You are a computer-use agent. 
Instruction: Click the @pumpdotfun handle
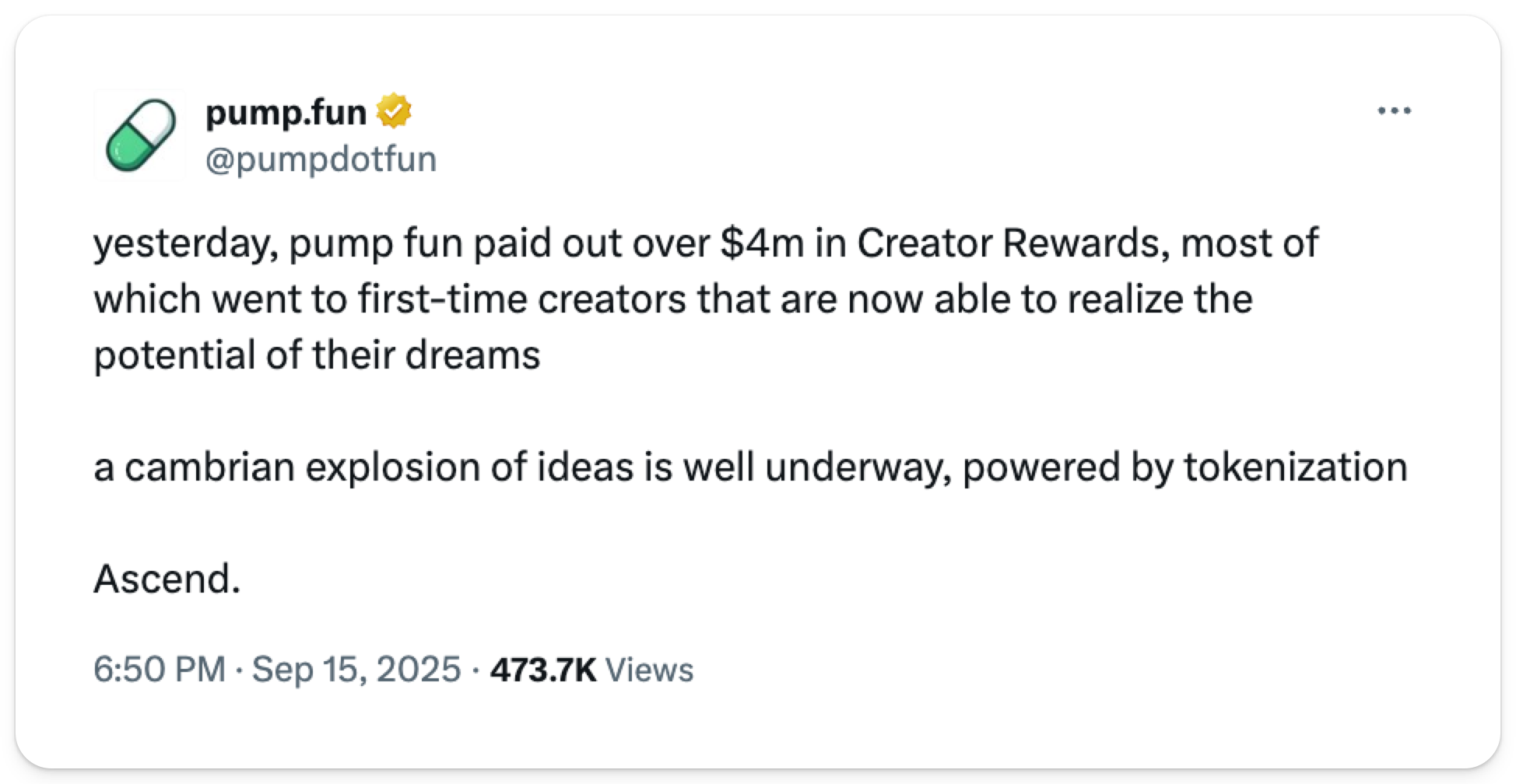click(x=321, y=159)
